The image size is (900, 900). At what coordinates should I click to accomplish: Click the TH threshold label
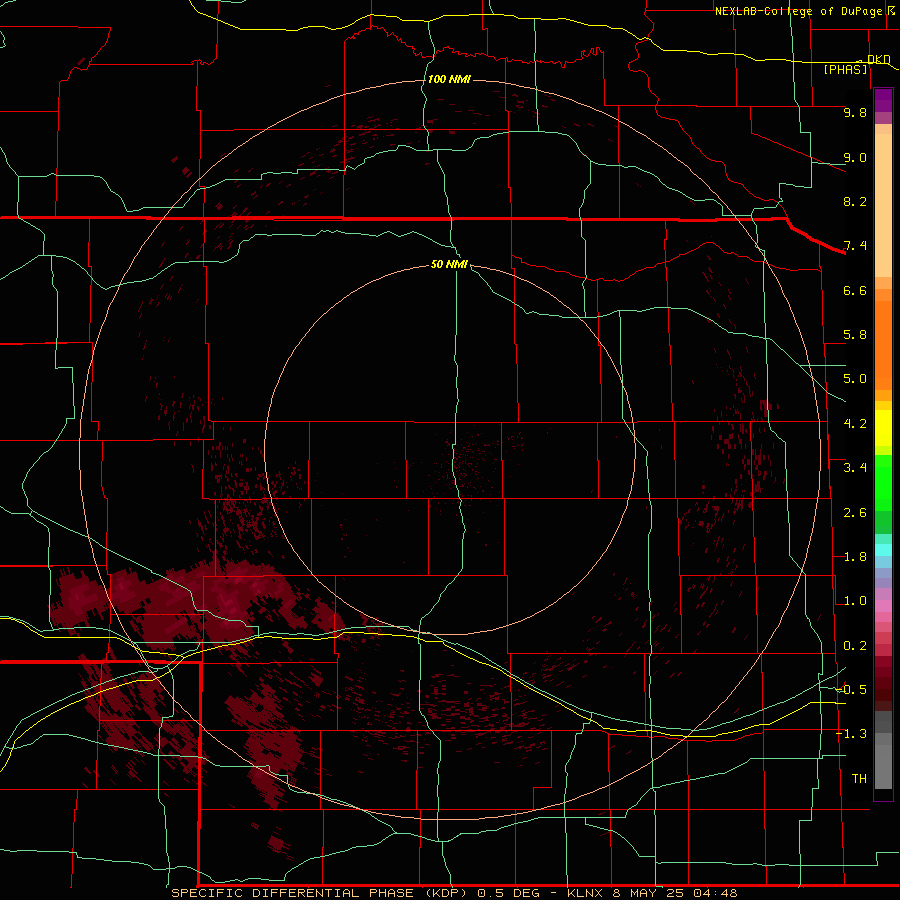click(x=859, y=779)
